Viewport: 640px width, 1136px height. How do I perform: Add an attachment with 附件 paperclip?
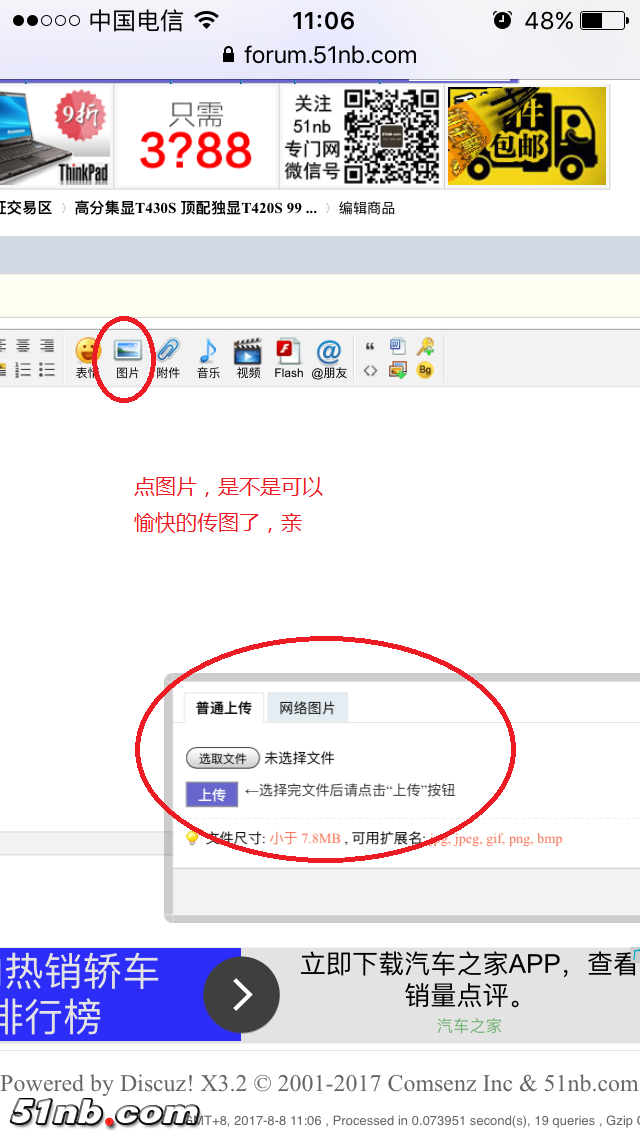167,357
